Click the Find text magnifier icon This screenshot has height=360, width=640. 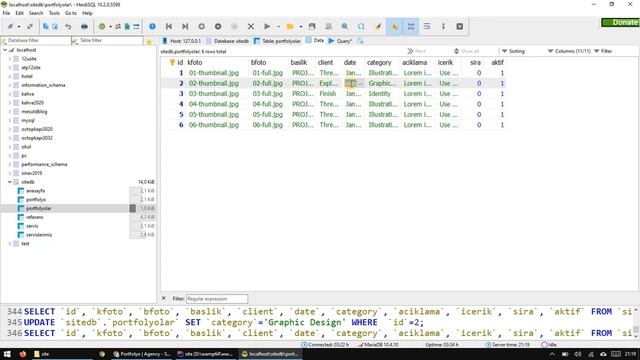(344, 27)
